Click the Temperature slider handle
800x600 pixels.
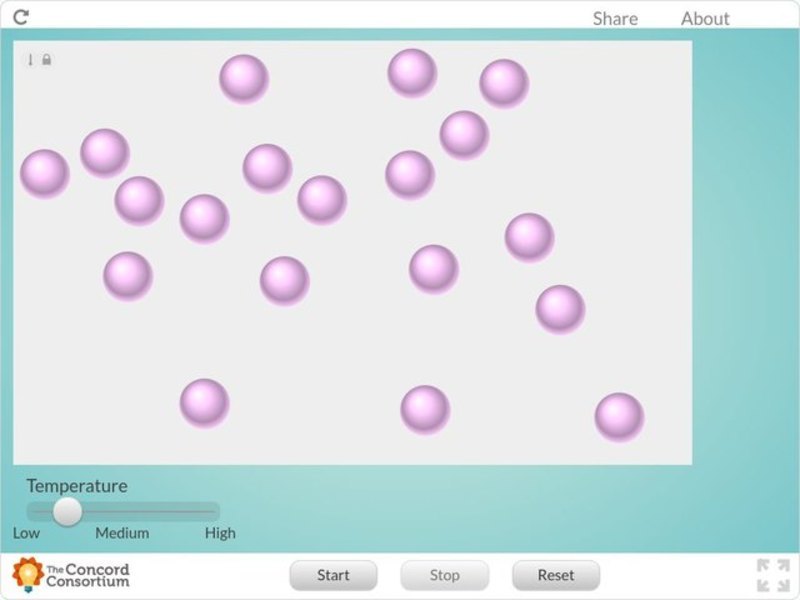pyautogui.click(x=68, y=512)
